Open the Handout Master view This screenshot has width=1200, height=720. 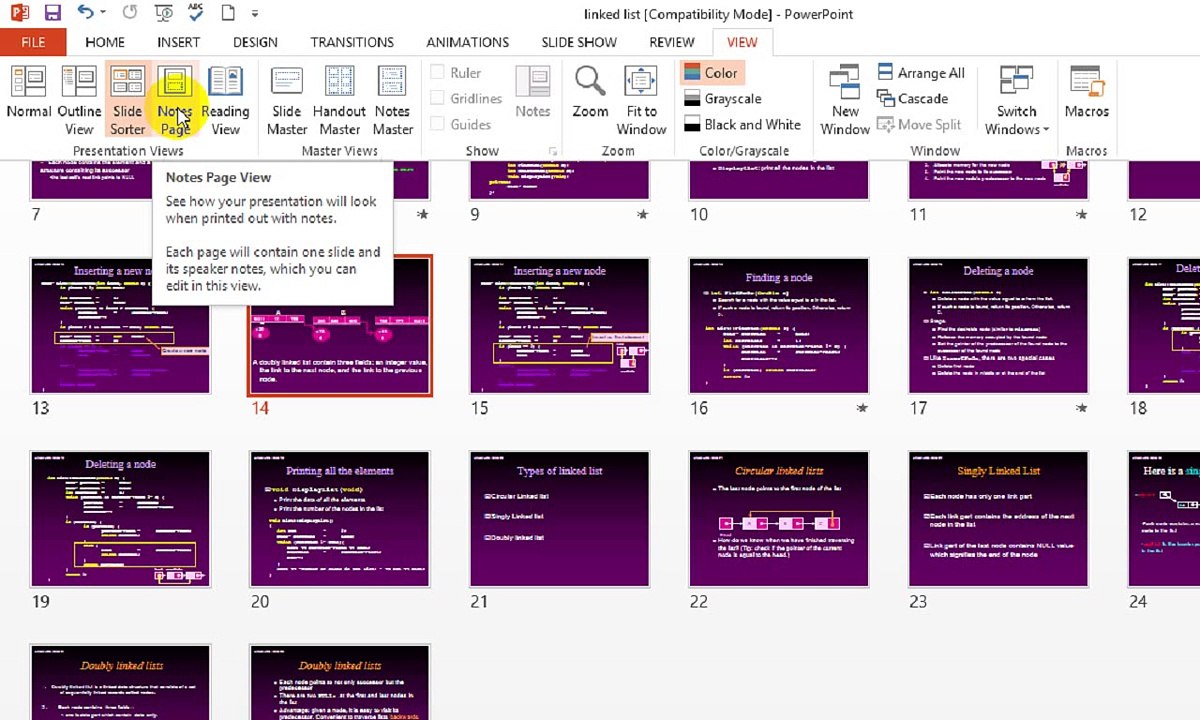(x=339, y=100)
